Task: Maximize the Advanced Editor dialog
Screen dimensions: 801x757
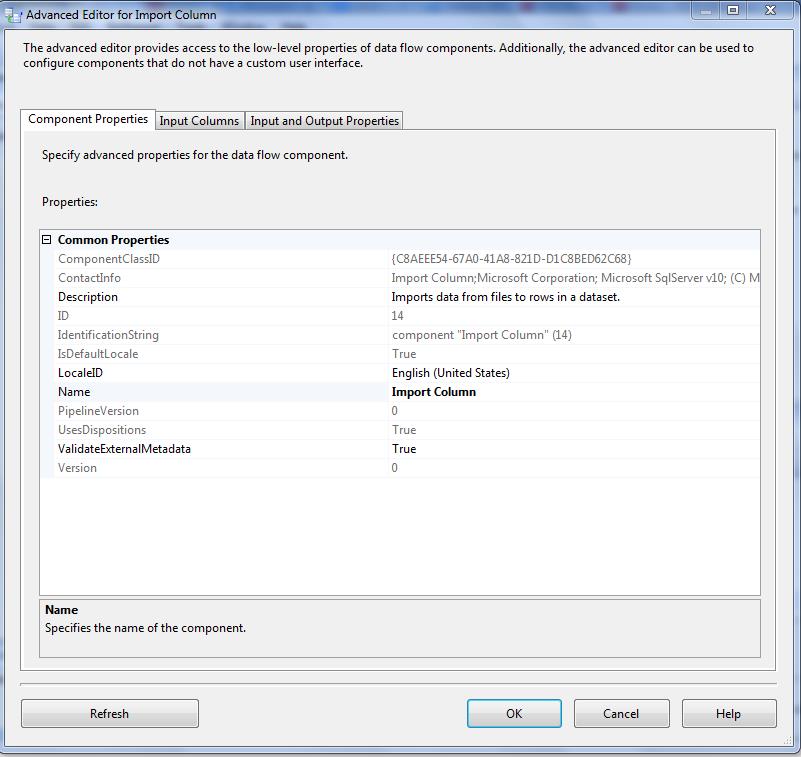Action: coord(733,11)
